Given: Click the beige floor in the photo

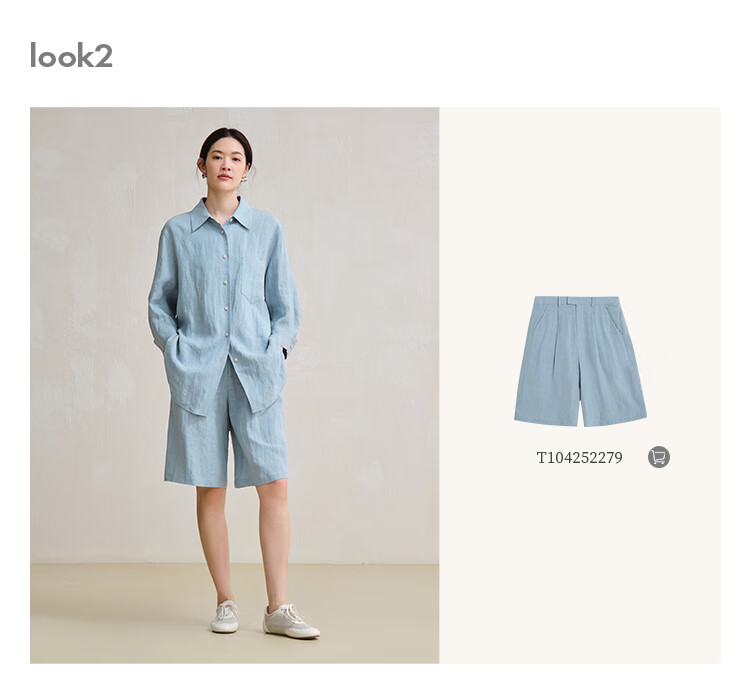Looking at the screenshot, I should click(x=120, y=614).
